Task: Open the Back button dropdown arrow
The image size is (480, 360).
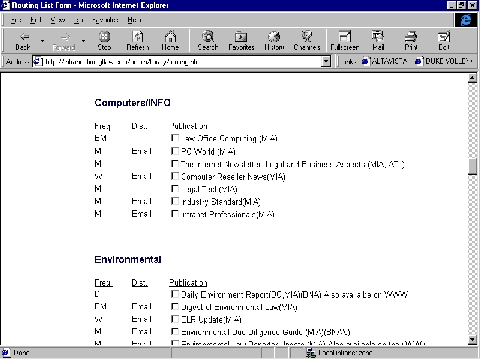Action: (42, 41)
